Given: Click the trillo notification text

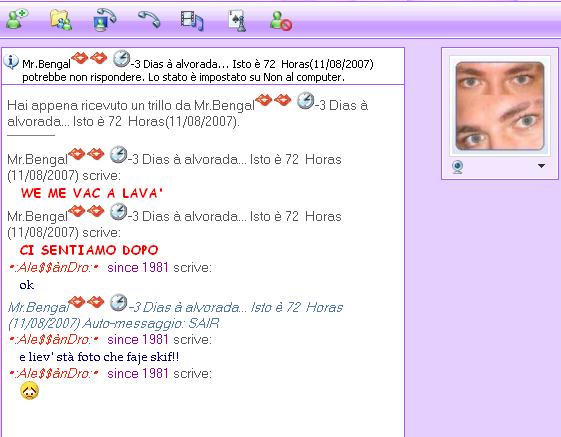Looking at the screenshot, I should pos(187,113).
